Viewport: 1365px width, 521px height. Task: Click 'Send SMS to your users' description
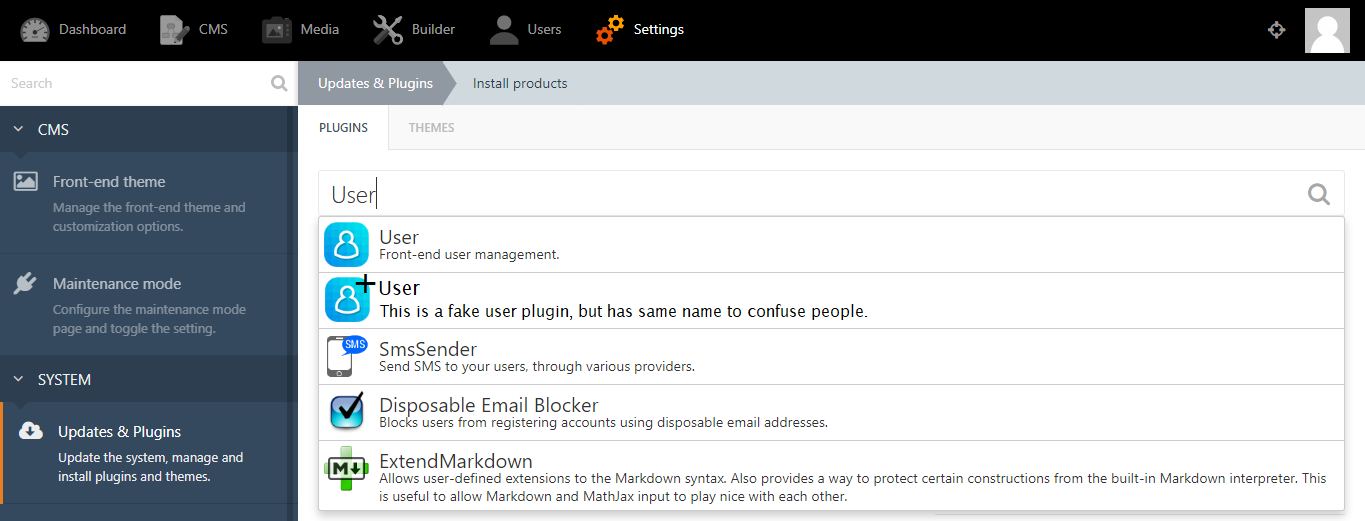tap(537, 367)
